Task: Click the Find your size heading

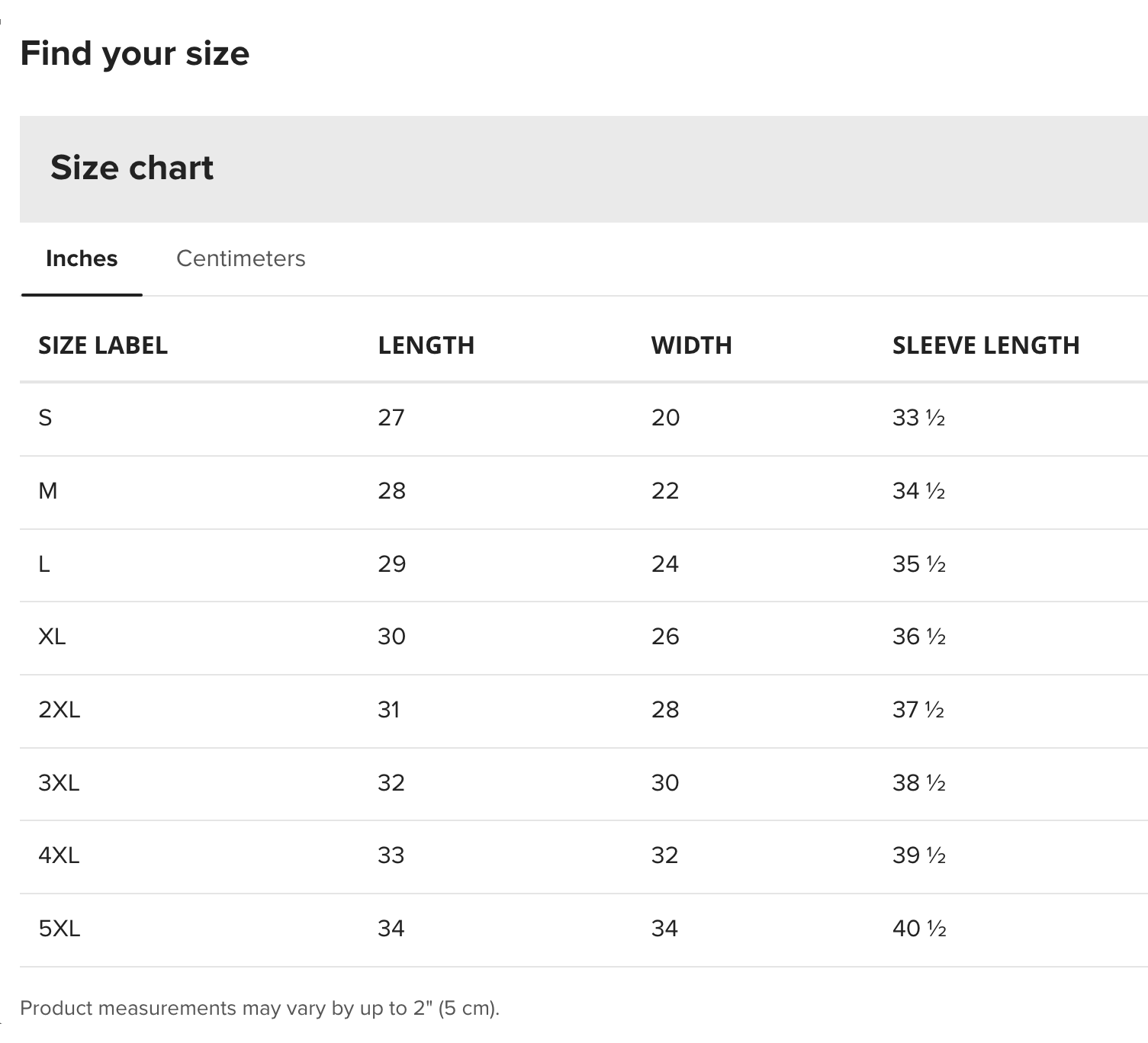Action: point(134,53)
